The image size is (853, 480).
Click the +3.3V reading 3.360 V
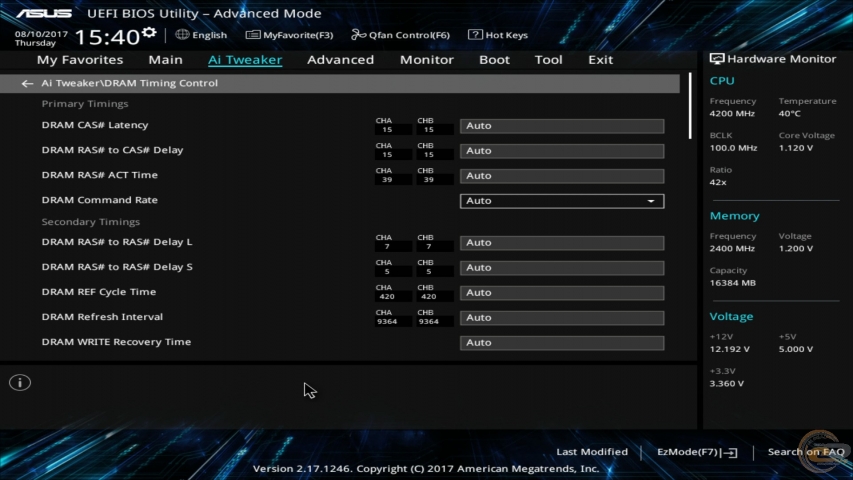(726, 384)
